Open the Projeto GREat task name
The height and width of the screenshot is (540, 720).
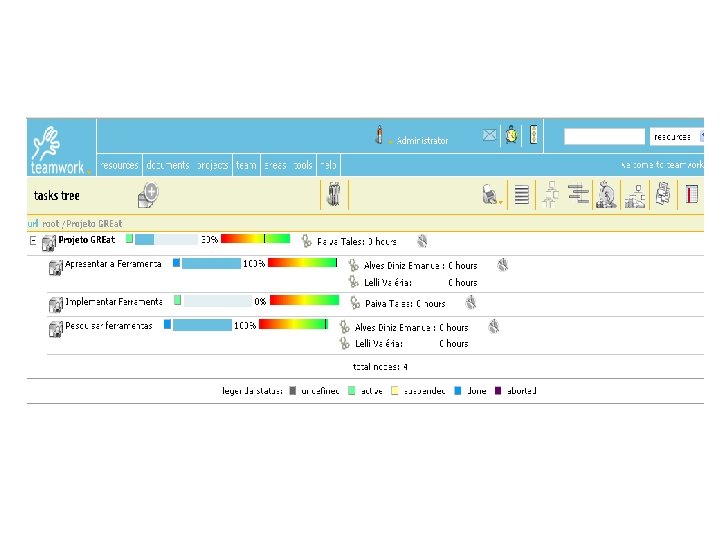pyautogui.click(x=86, y=240)
